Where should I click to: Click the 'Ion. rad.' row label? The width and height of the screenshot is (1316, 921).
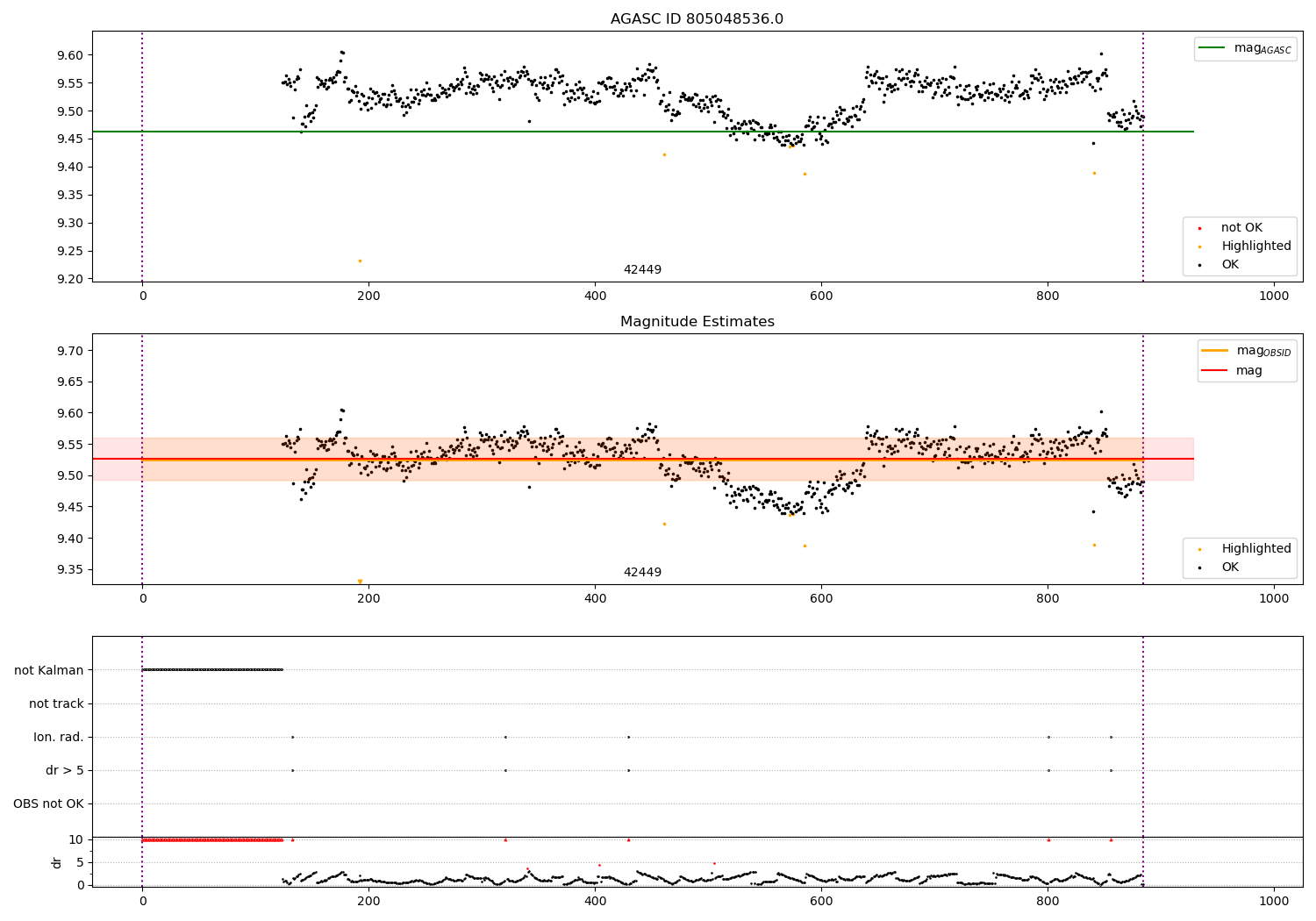pos(59,737)
